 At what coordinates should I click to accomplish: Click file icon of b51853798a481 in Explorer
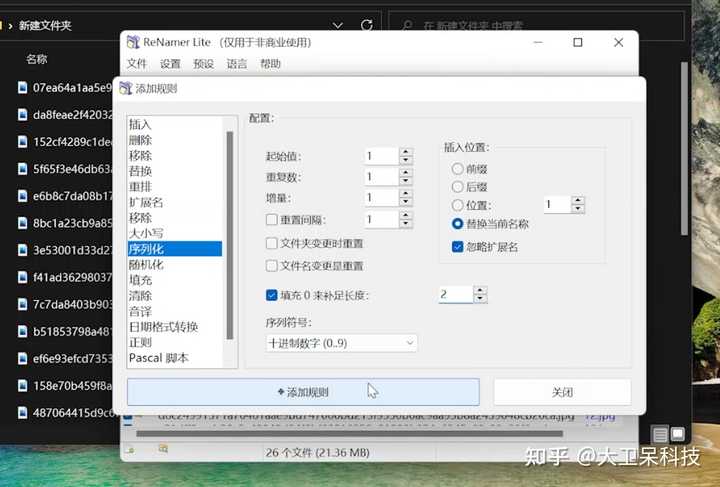point(22,331)
